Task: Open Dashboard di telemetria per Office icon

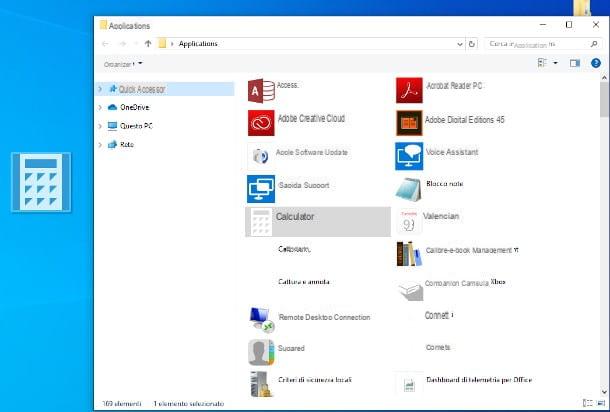Action: tap(409, 385)
